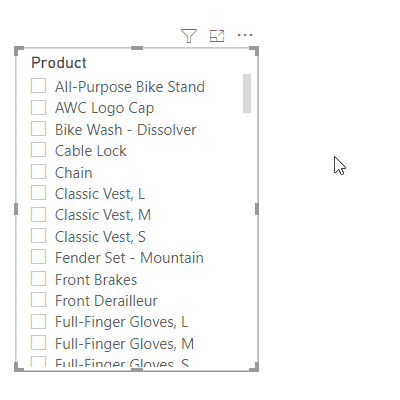
Task: Check Fender Set - Mountain item
Action: [38, 257]
